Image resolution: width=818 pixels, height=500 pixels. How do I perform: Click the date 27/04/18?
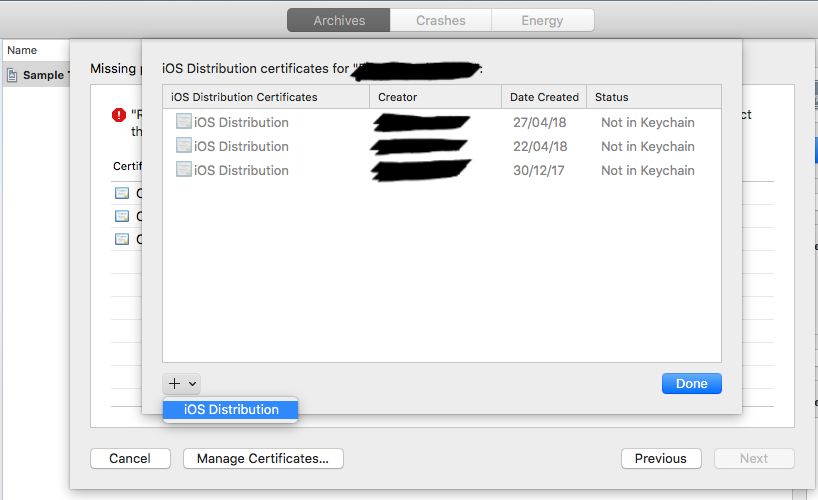(x=539, y=122)
